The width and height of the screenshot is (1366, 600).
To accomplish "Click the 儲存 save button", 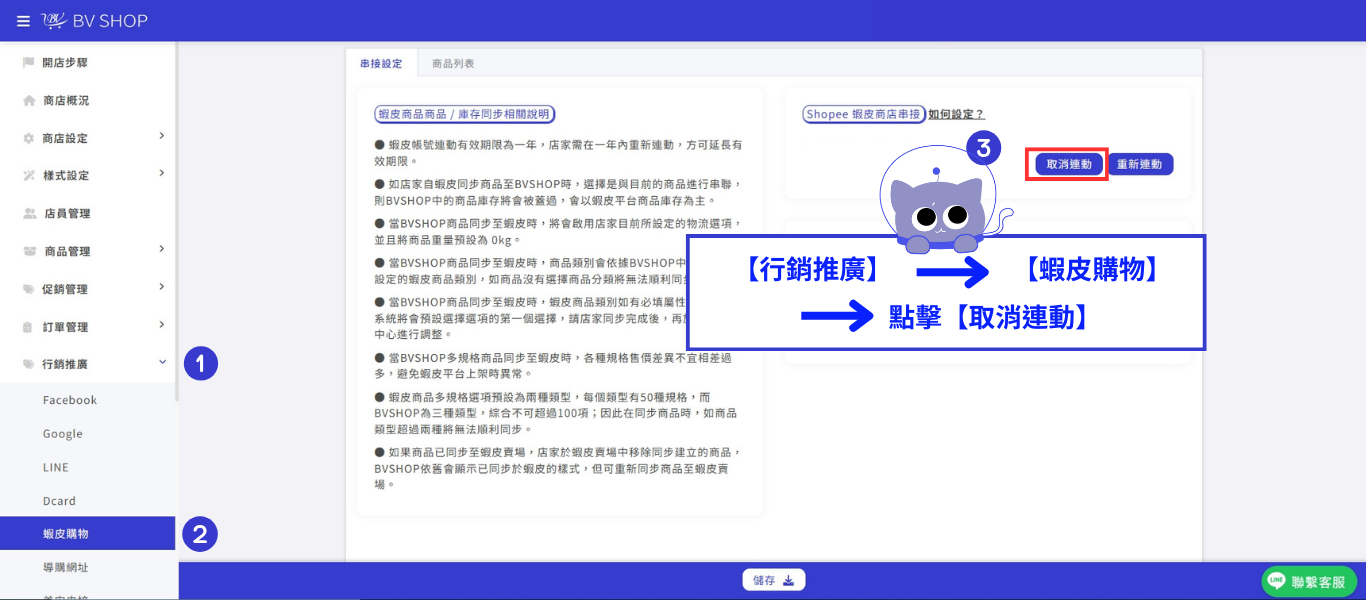I will (x=773, y=580).
